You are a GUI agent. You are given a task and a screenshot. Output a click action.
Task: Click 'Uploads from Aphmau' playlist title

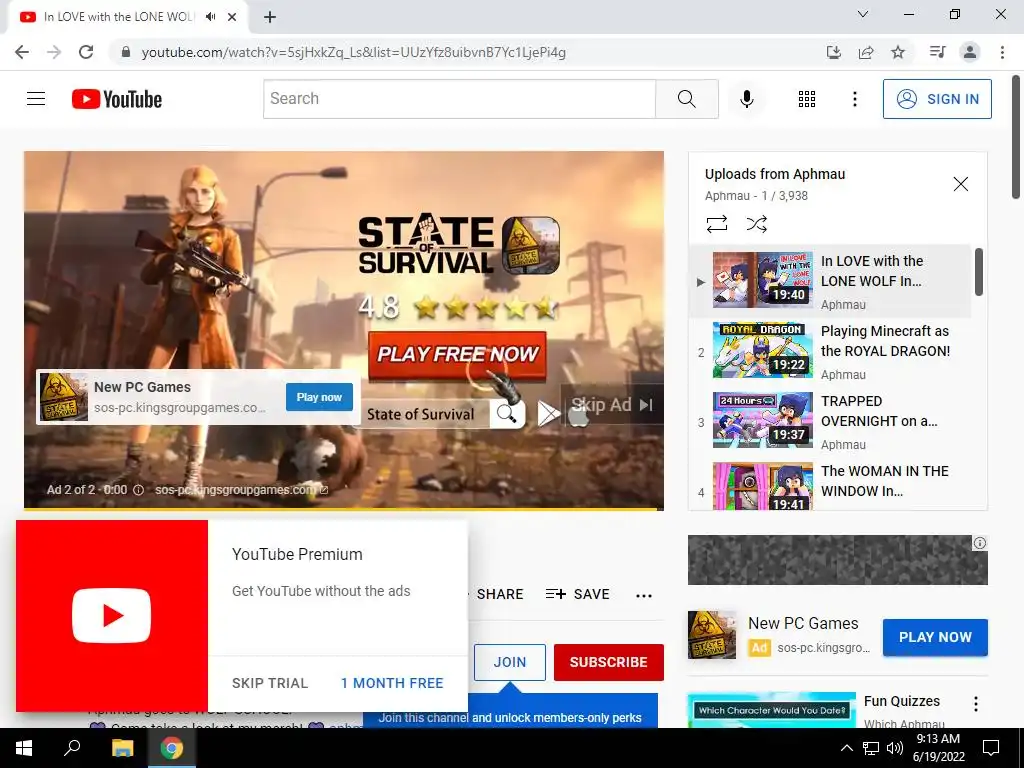tap(775, 174)
